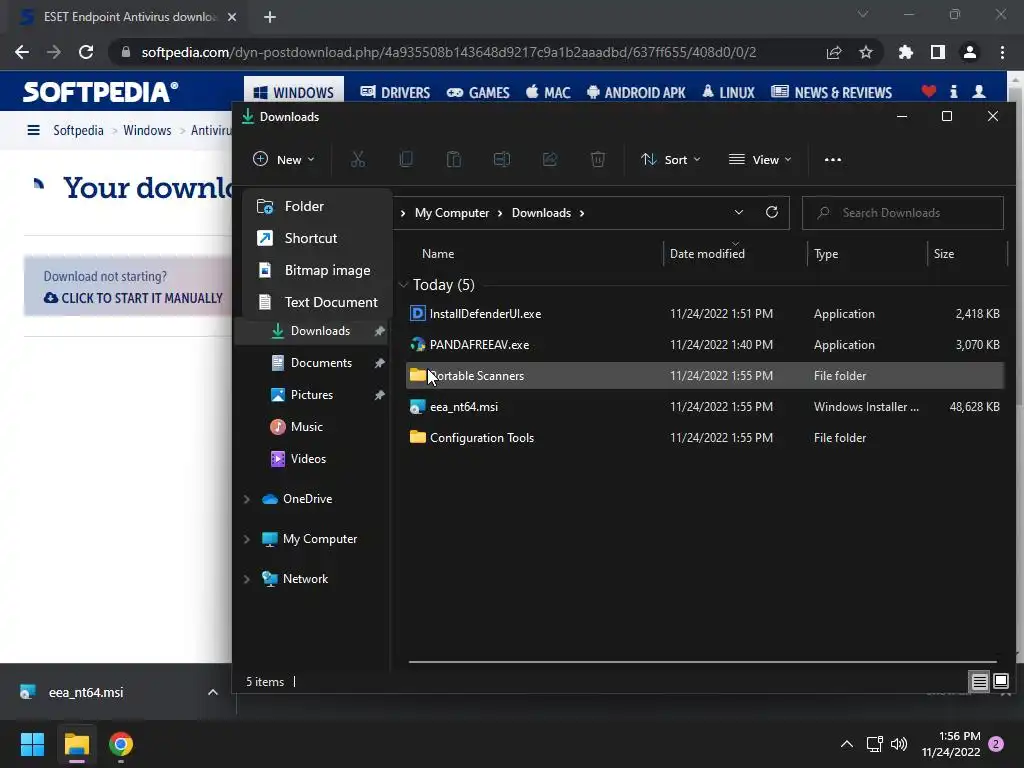Click the Search Downloads field

pos(903,213)
